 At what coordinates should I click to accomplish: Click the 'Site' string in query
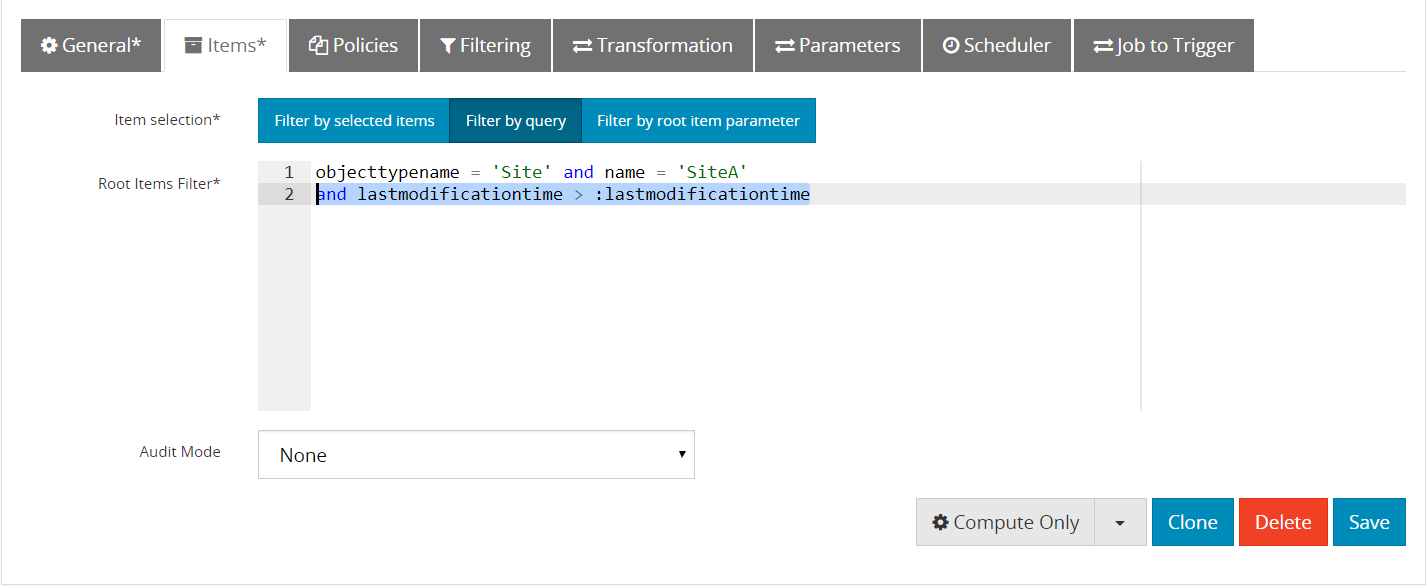522,172
